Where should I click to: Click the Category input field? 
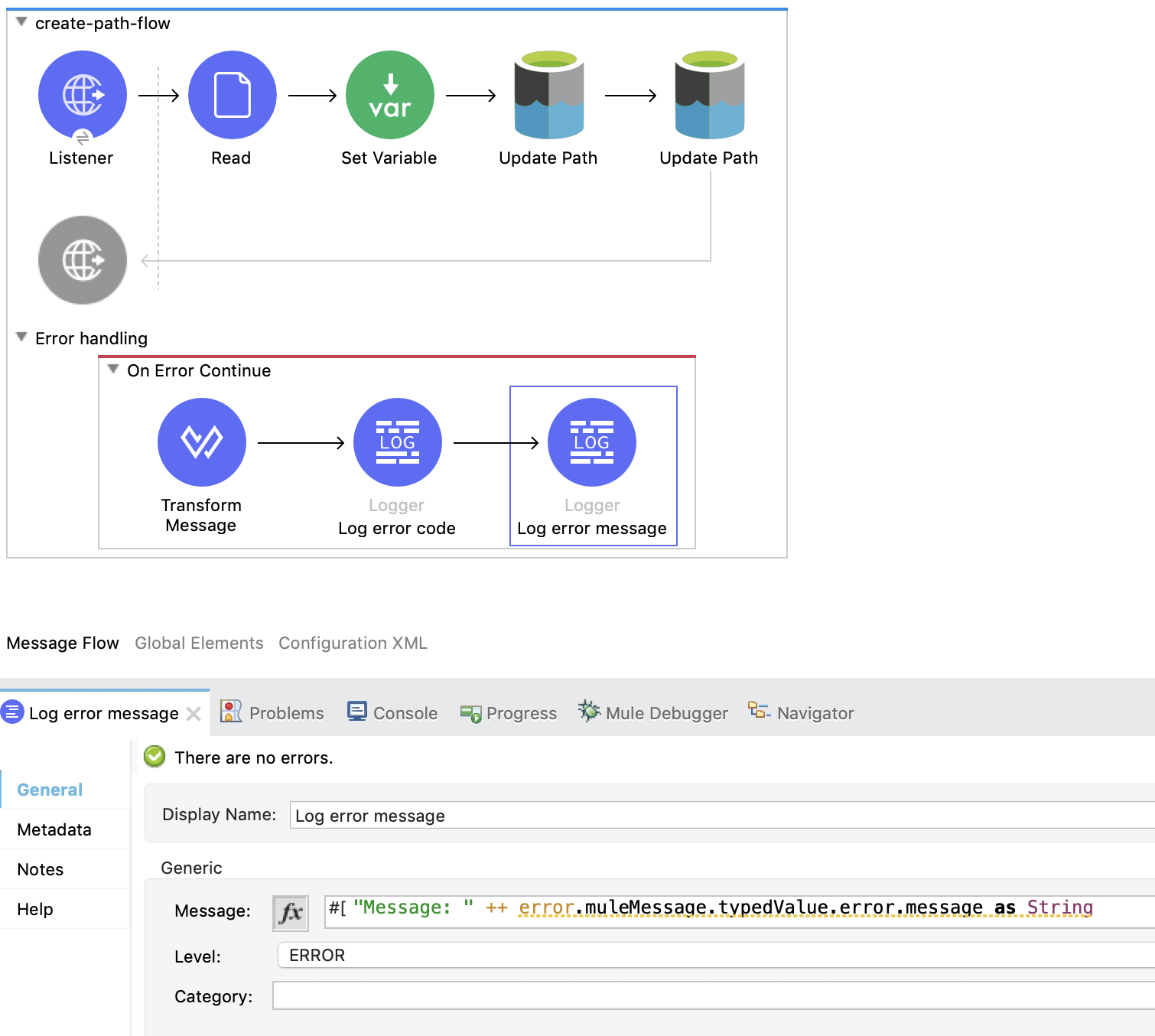pyautogui.click(x=713, y=996)
